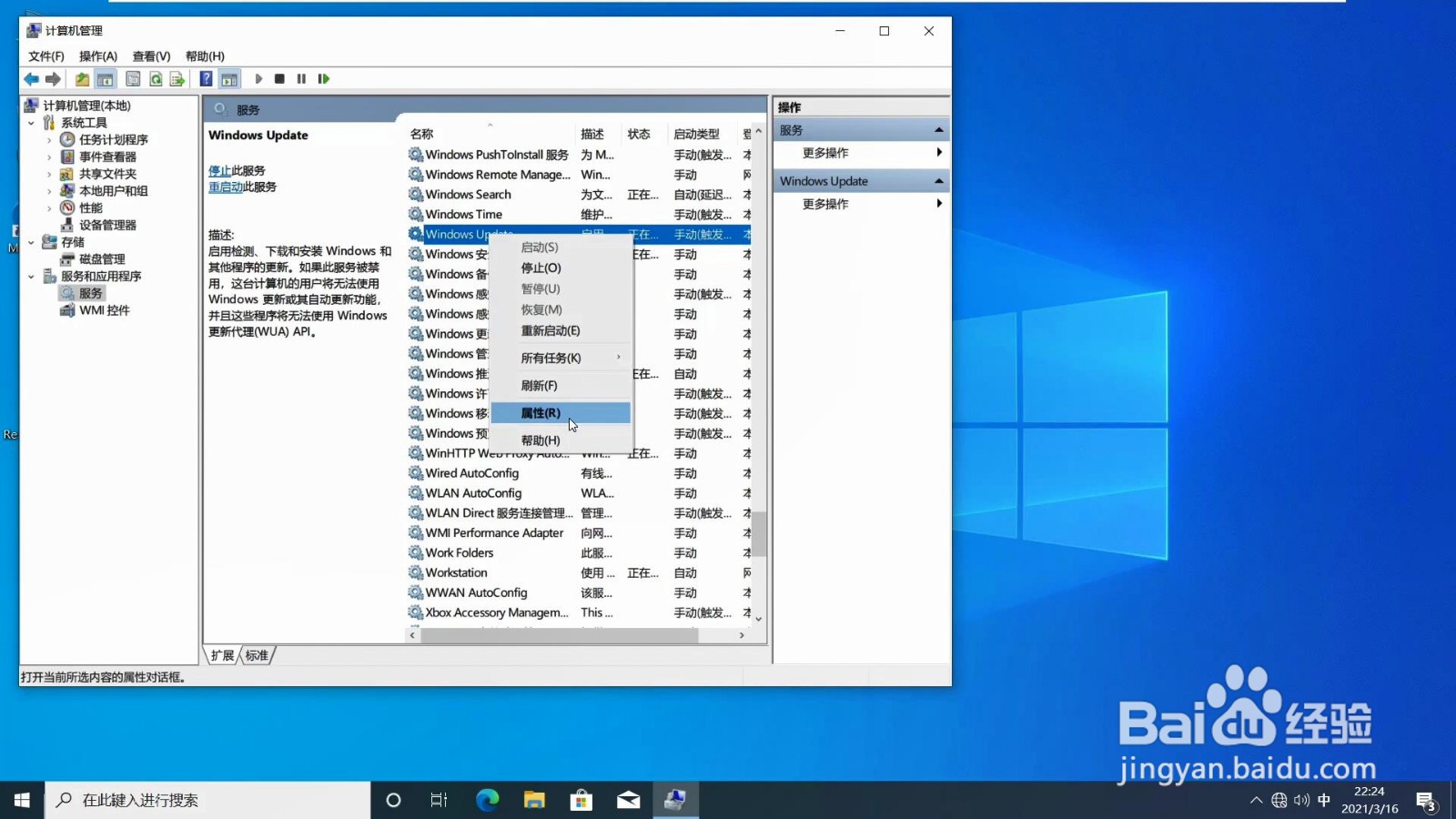Open the 操作(A) menu
The height and width of the screenshot is (819, 1456).
click(x=98, y=56)
